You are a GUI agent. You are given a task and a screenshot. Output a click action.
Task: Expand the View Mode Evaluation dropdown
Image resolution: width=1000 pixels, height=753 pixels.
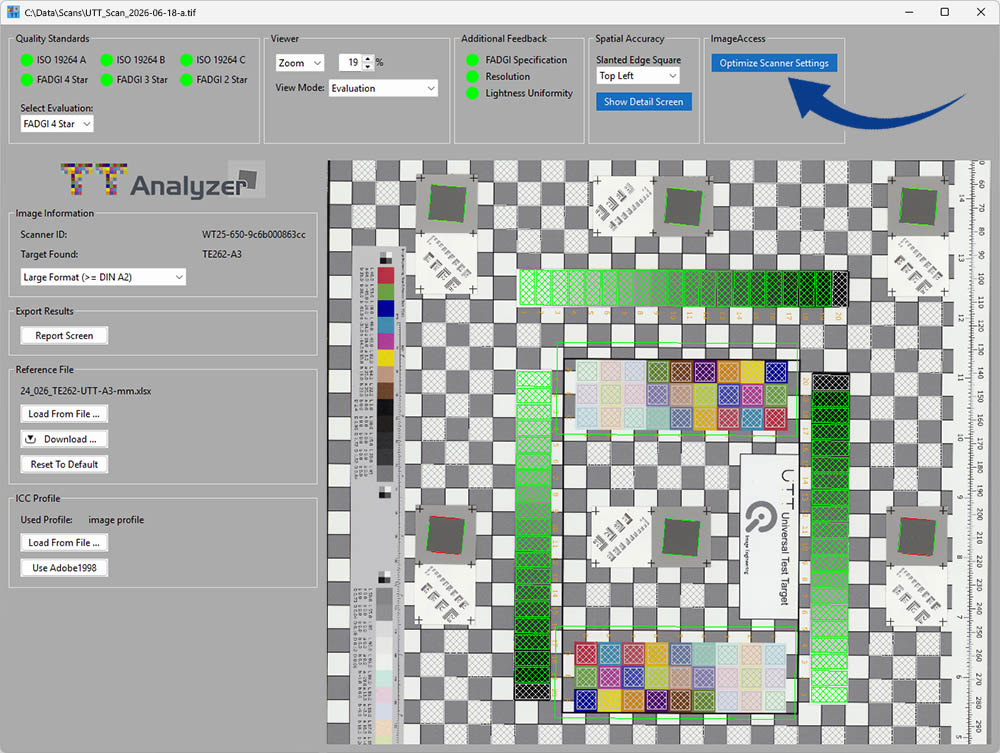pyautogui.click(x=383, y=88)
